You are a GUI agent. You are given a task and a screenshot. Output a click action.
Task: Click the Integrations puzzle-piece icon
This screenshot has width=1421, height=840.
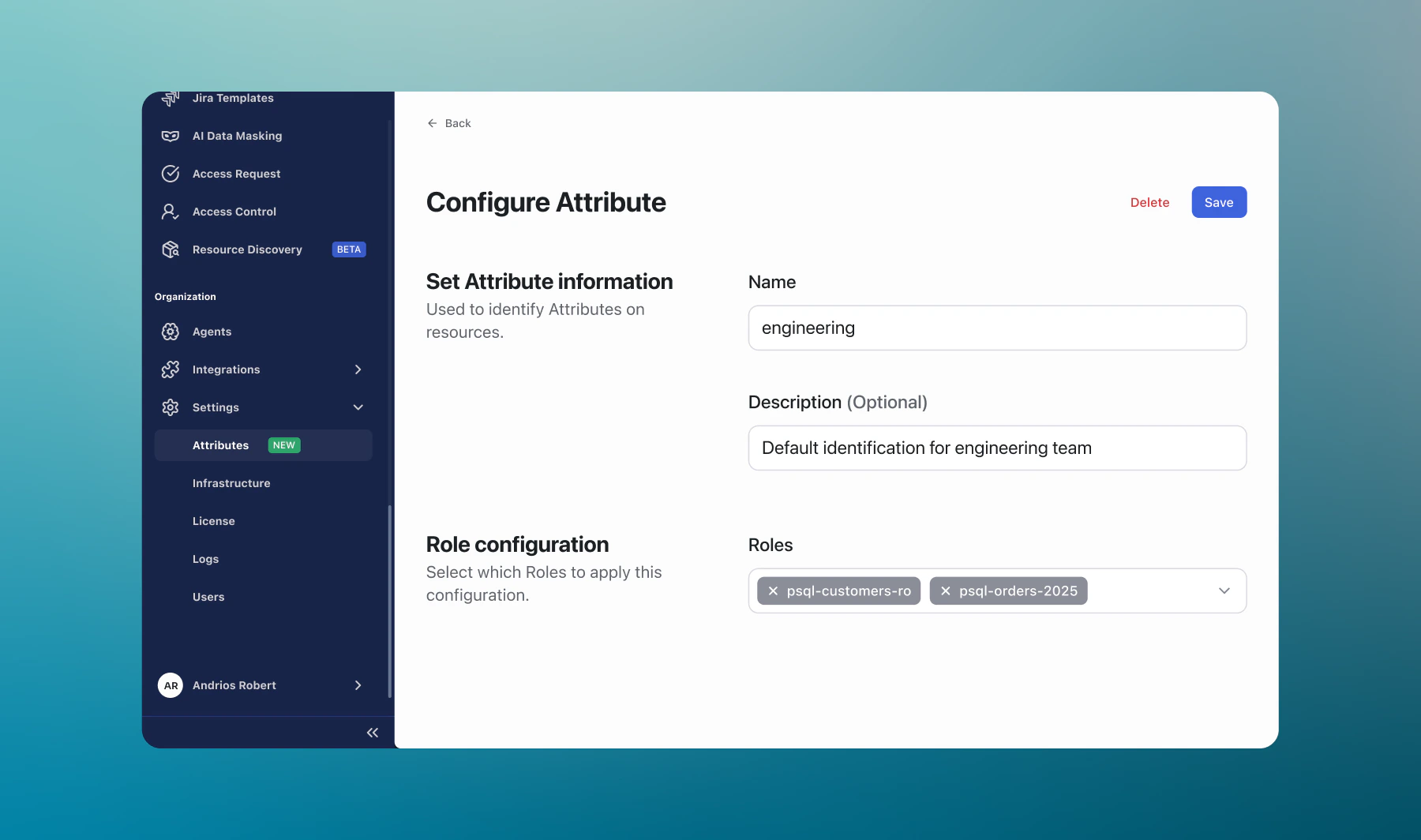tap(171, 369)
